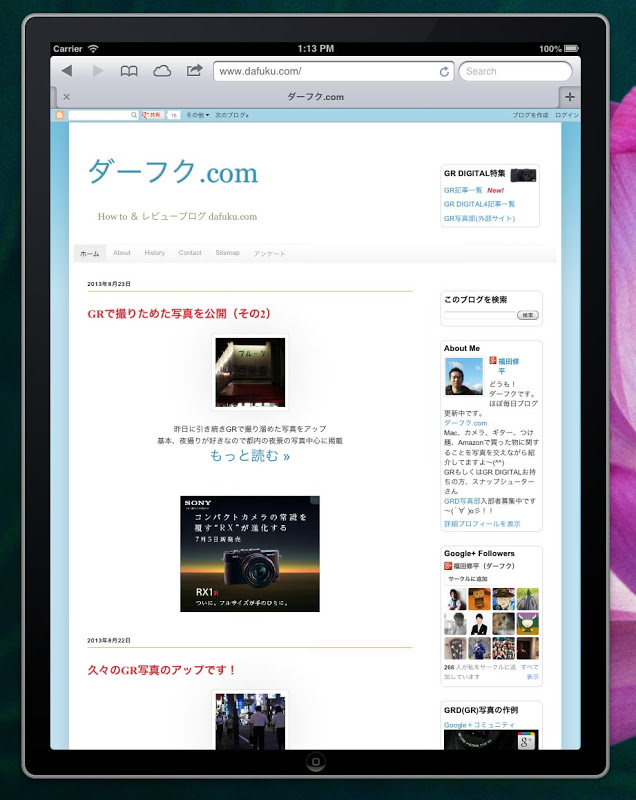This screenshot has height=800, width=636.
Task: Close the ダーフク.com tab
Action: pos(66,96)
